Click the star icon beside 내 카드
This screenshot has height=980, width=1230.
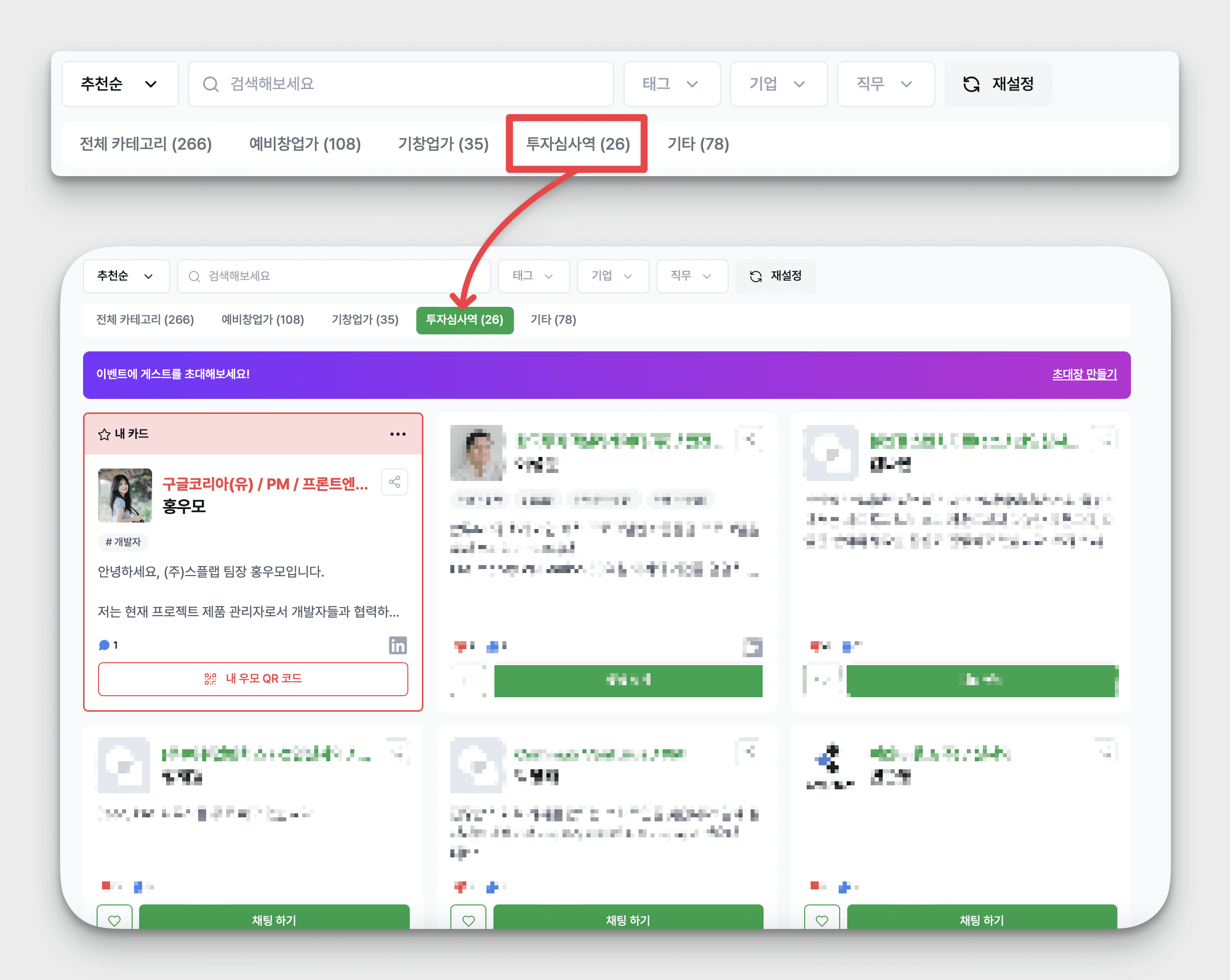pyautogui.click(x=104, y=434)
